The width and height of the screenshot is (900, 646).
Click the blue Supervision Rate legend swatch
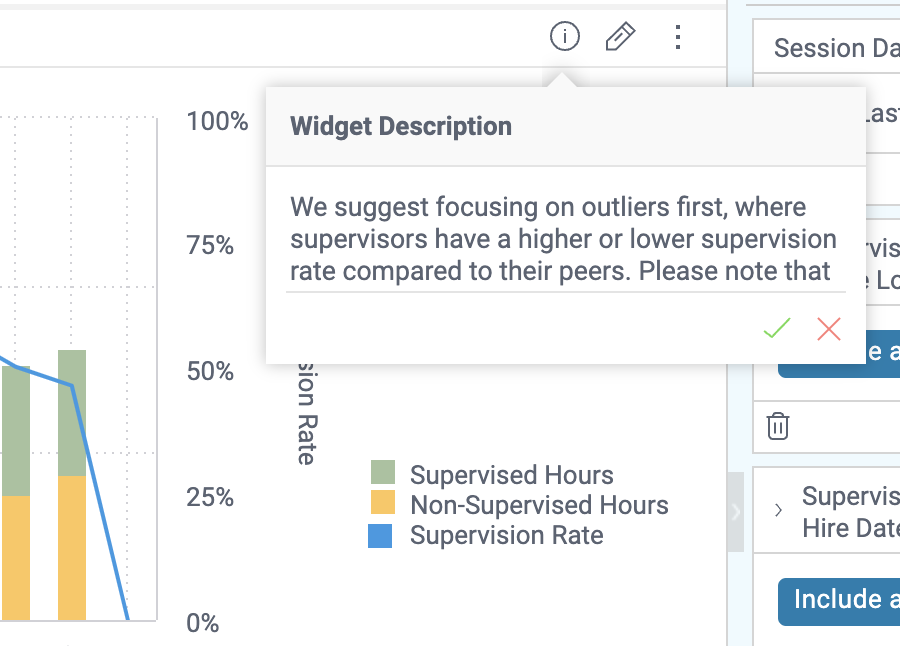tap(383, 535)
